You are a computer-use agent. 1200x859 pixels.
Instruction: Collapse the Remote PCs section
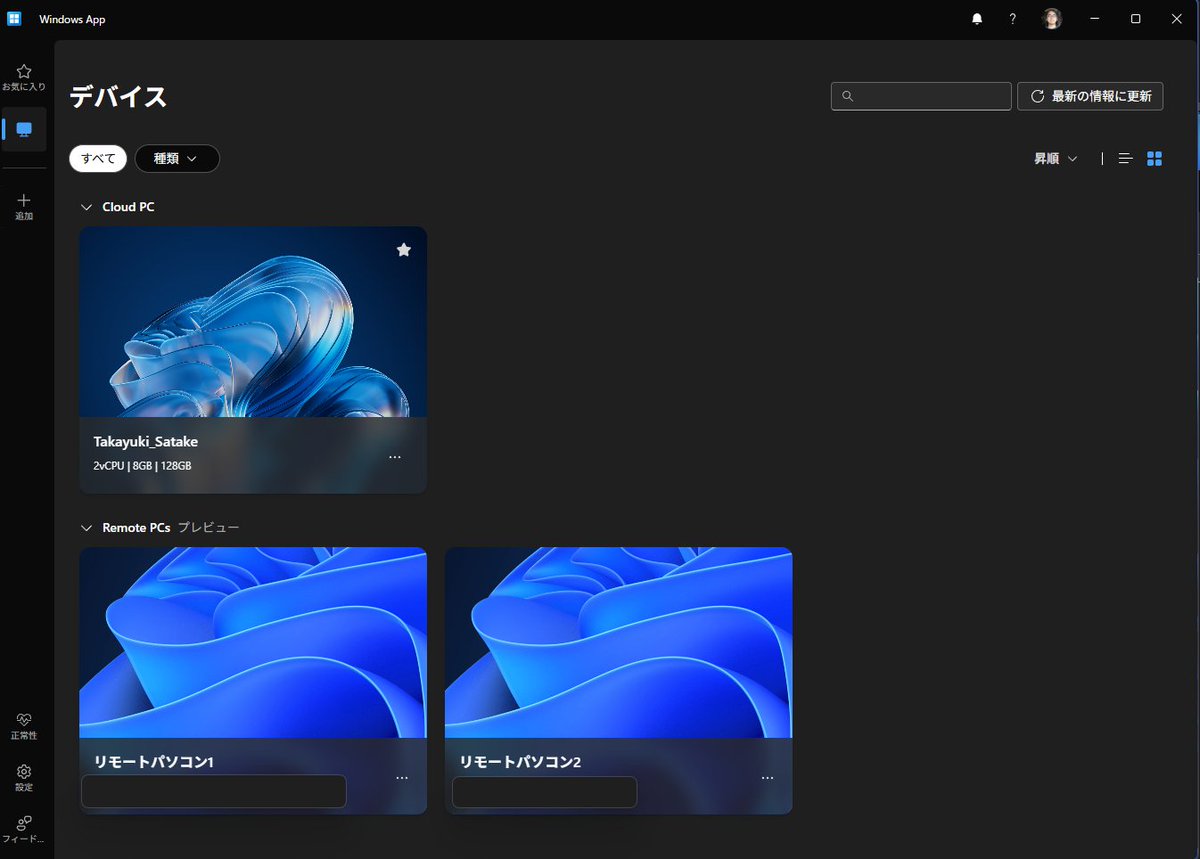click(x=86, y=527)
